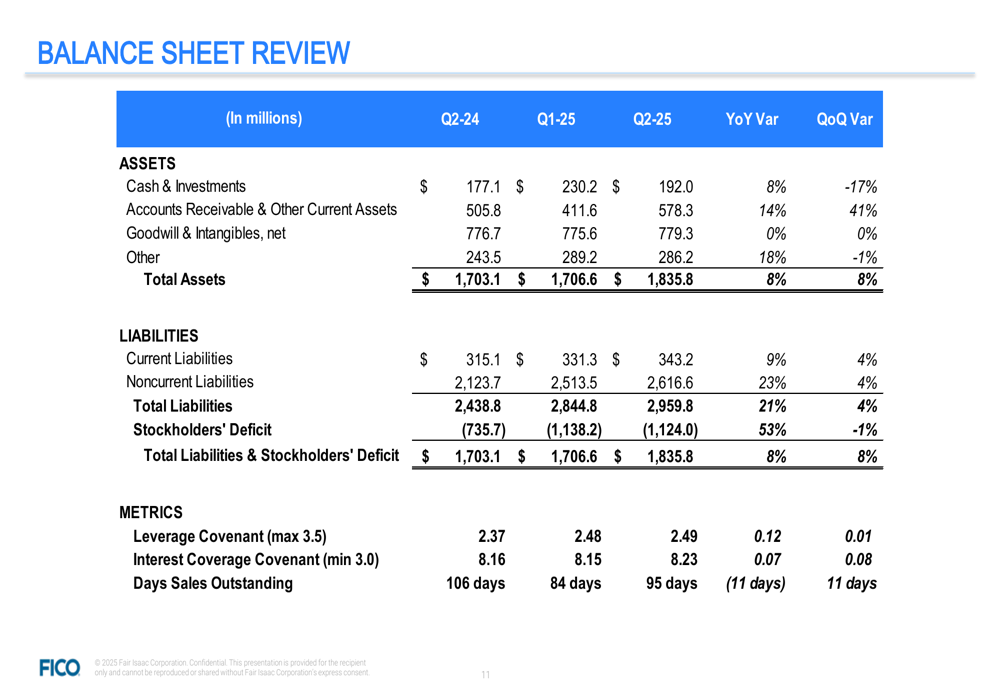Image resolution: width=1000 pixels, height=685 pixels.
Task: Select Accounts Receivable value 411.6
Action: (x=580, y=210)
